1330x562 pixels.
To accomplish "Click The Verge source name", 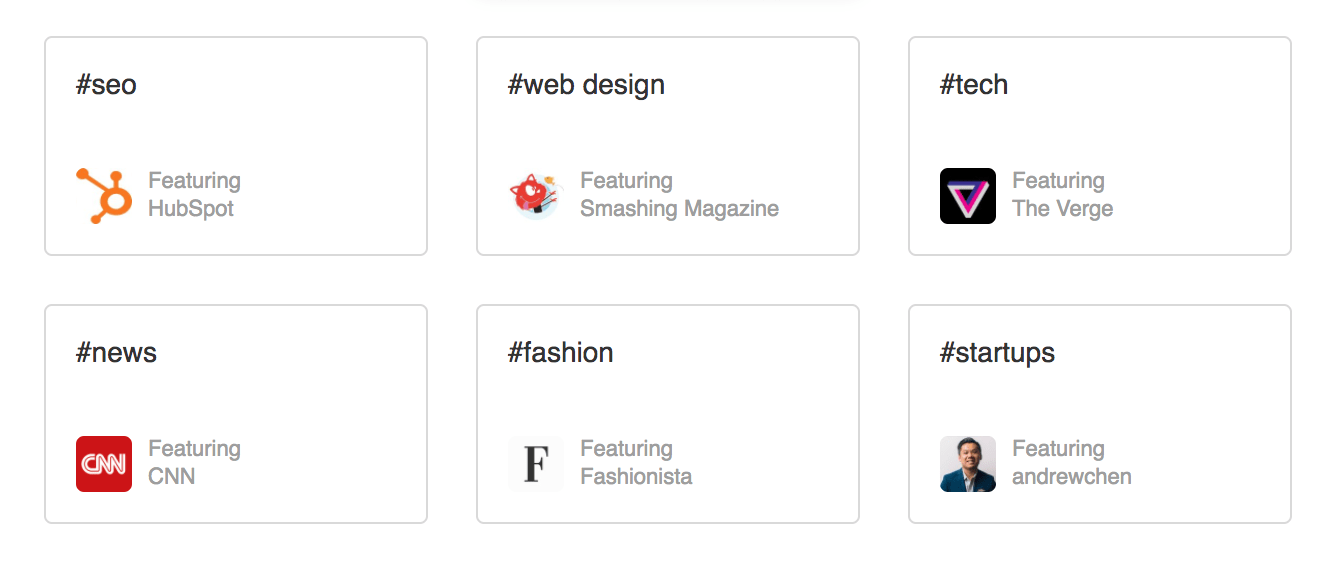I will pos(1062,209).
